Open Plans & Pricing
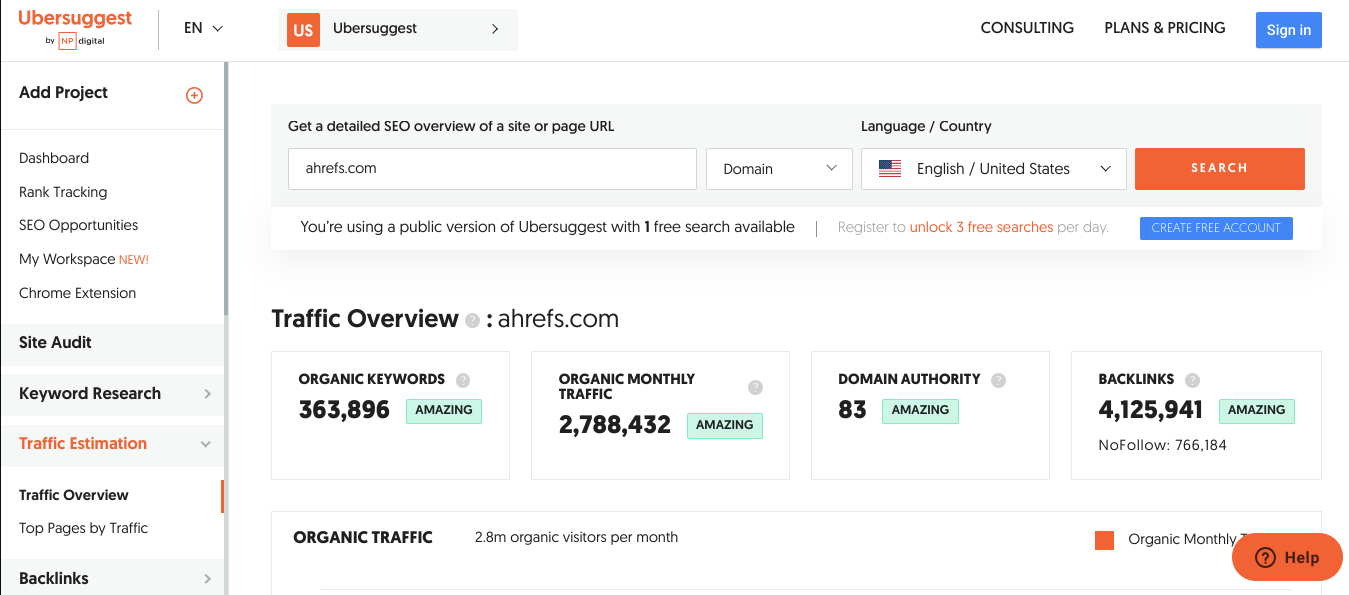 point(1165,28)
